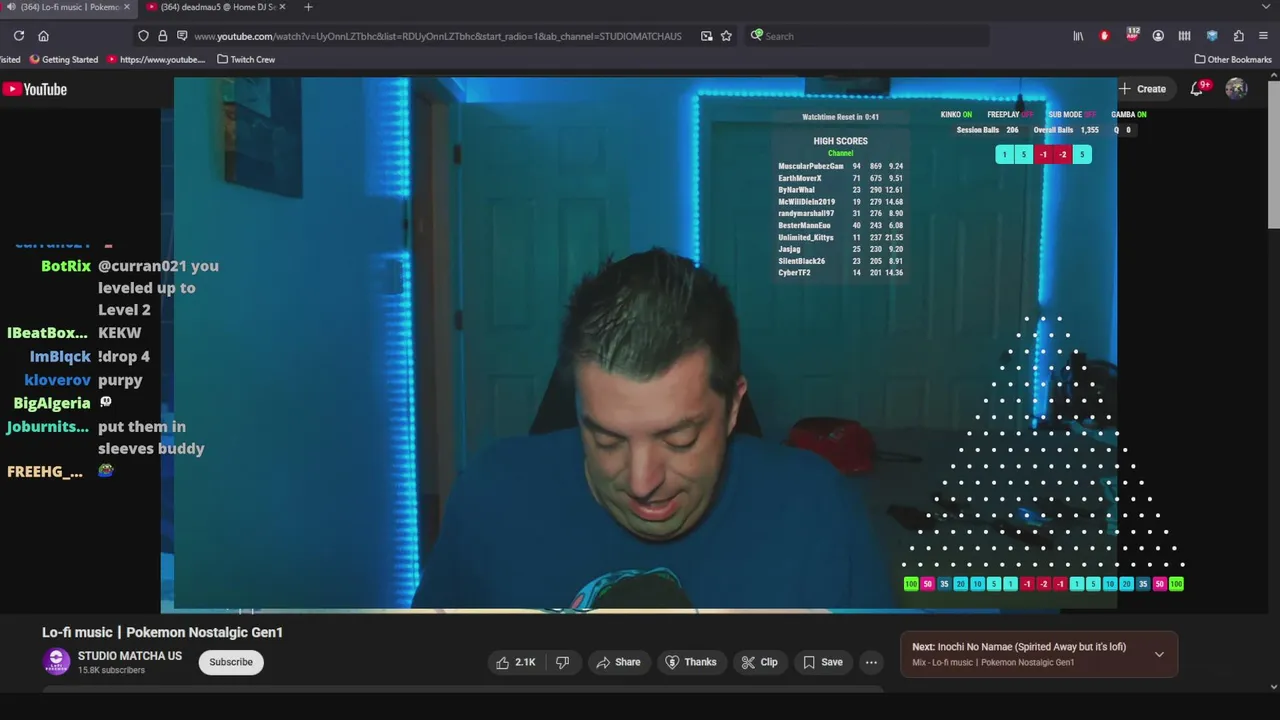
Task: Bookmark this page with the star icon
Action: point(726,36)
